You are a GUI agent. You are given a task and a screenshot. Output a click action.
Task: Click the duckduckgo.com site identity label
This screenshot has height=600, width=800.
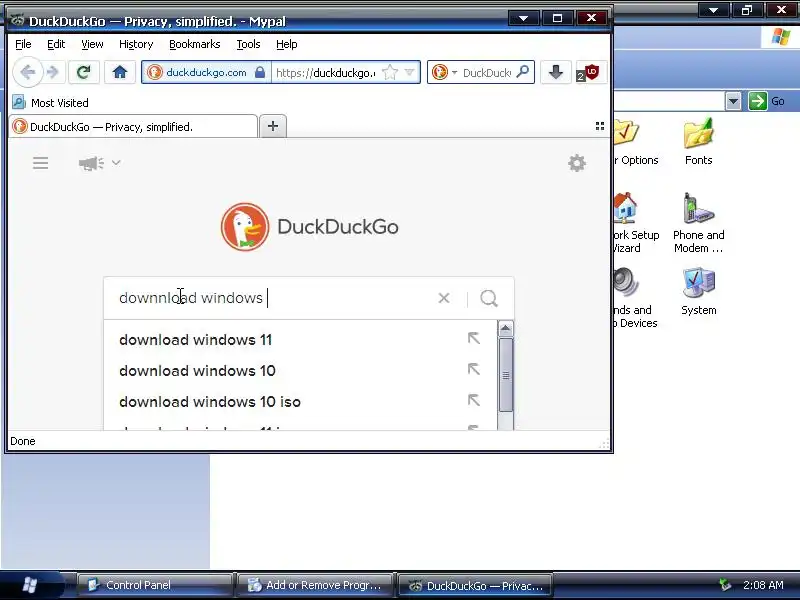coord(206,72)
